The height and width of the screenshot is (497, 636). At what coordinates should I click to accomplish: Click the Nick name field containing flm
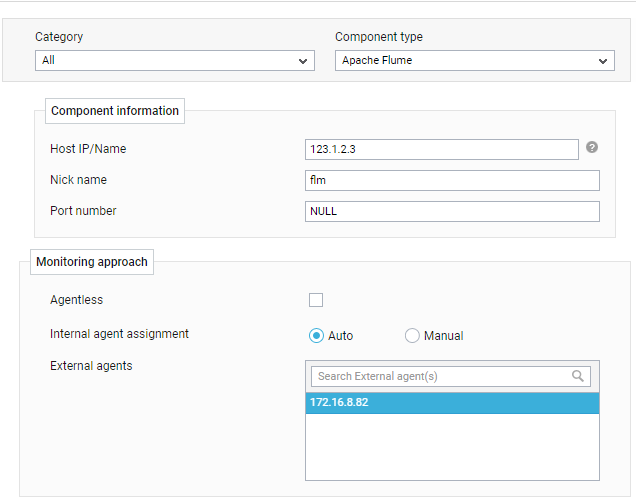click(452, 180)
